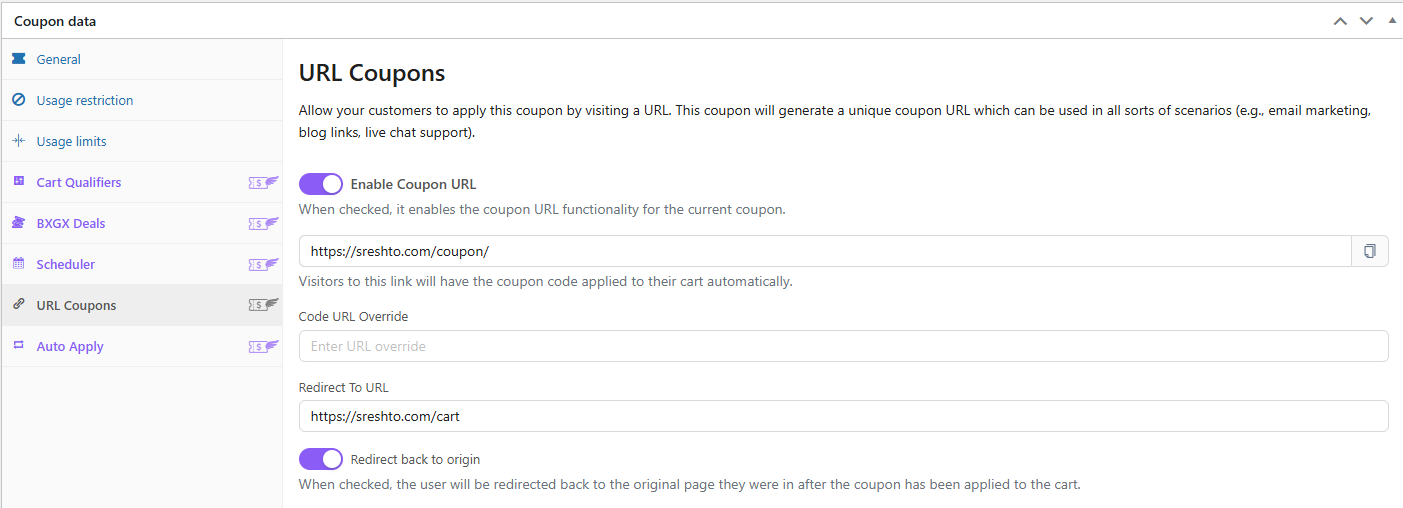This screenshot has width=1403, height=508.
Task: Click the Cart Qualifiers sidebar icon
Action: tap(18, 182)
